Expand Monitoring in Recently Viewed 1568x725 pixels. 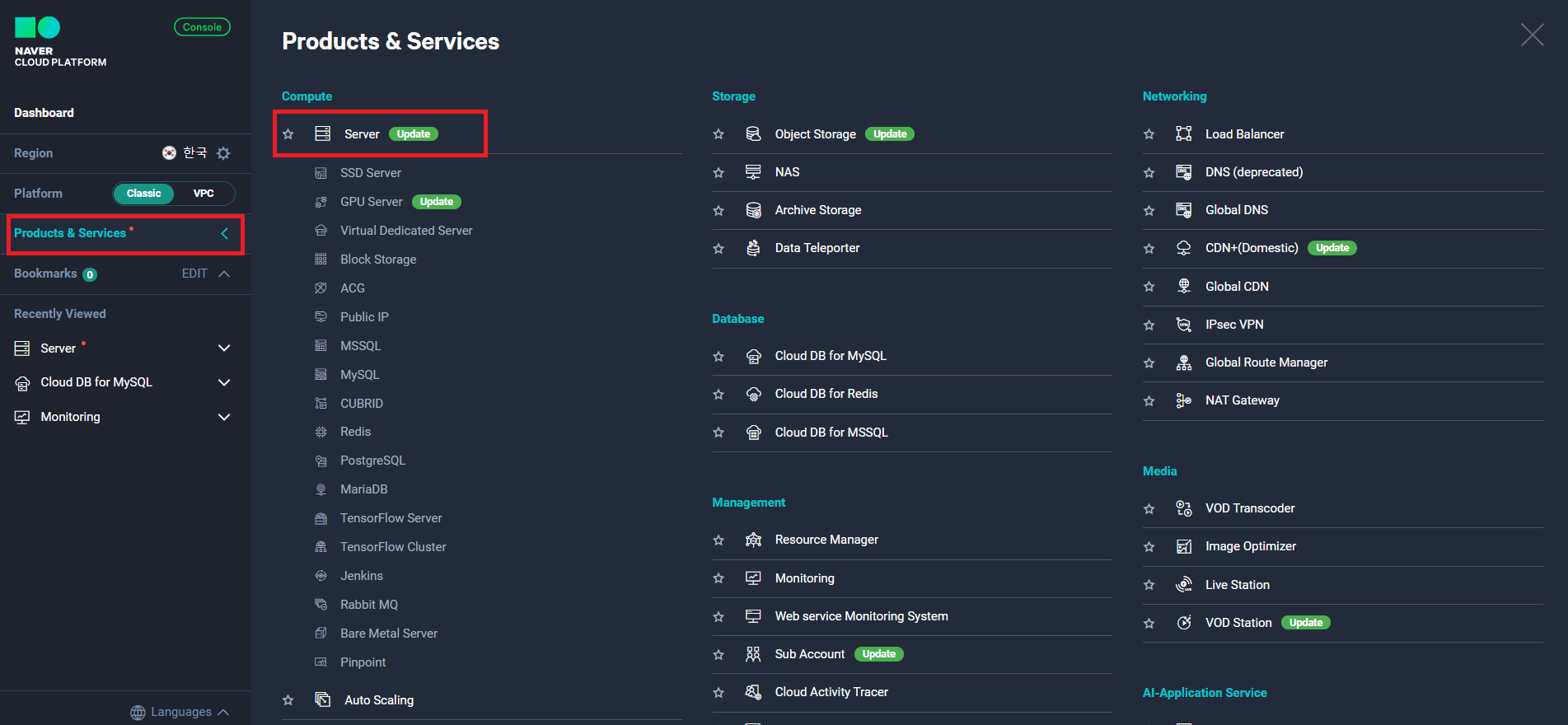[224, 417]
